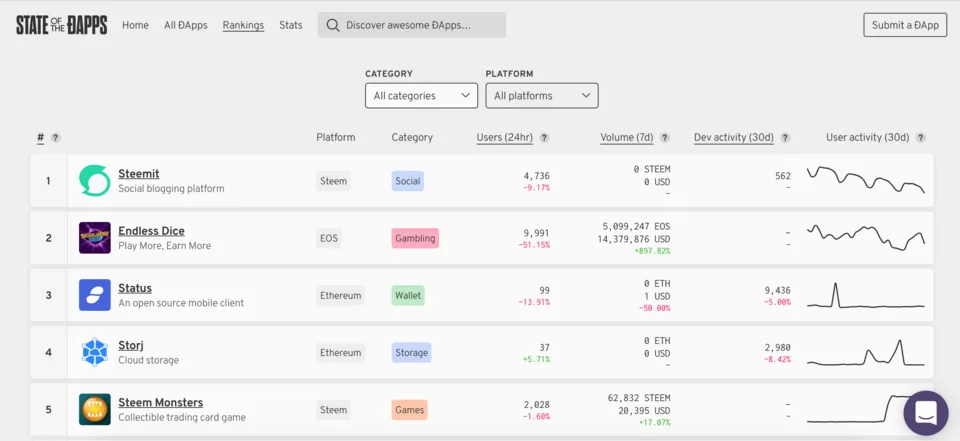Click help icon beside Volume (7d)
The image size is (960, 441).
point(664,138)
